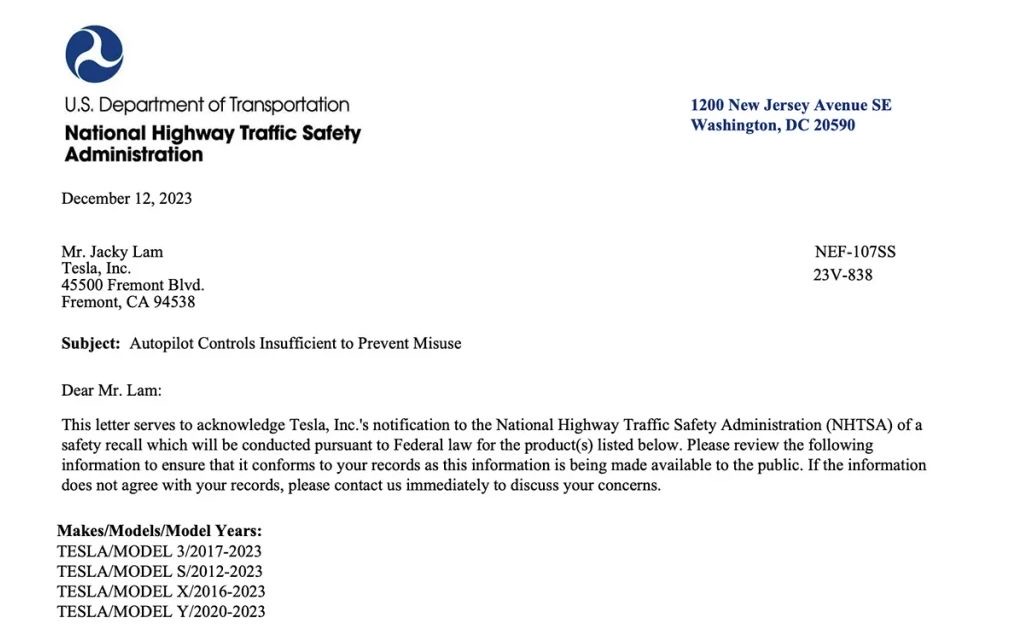Image resolution: width=1016 pixels, height=634 pixels.
Task: Click Washington, DC 20590 address line
Action: pyautogui.click(x=772, y=125)
